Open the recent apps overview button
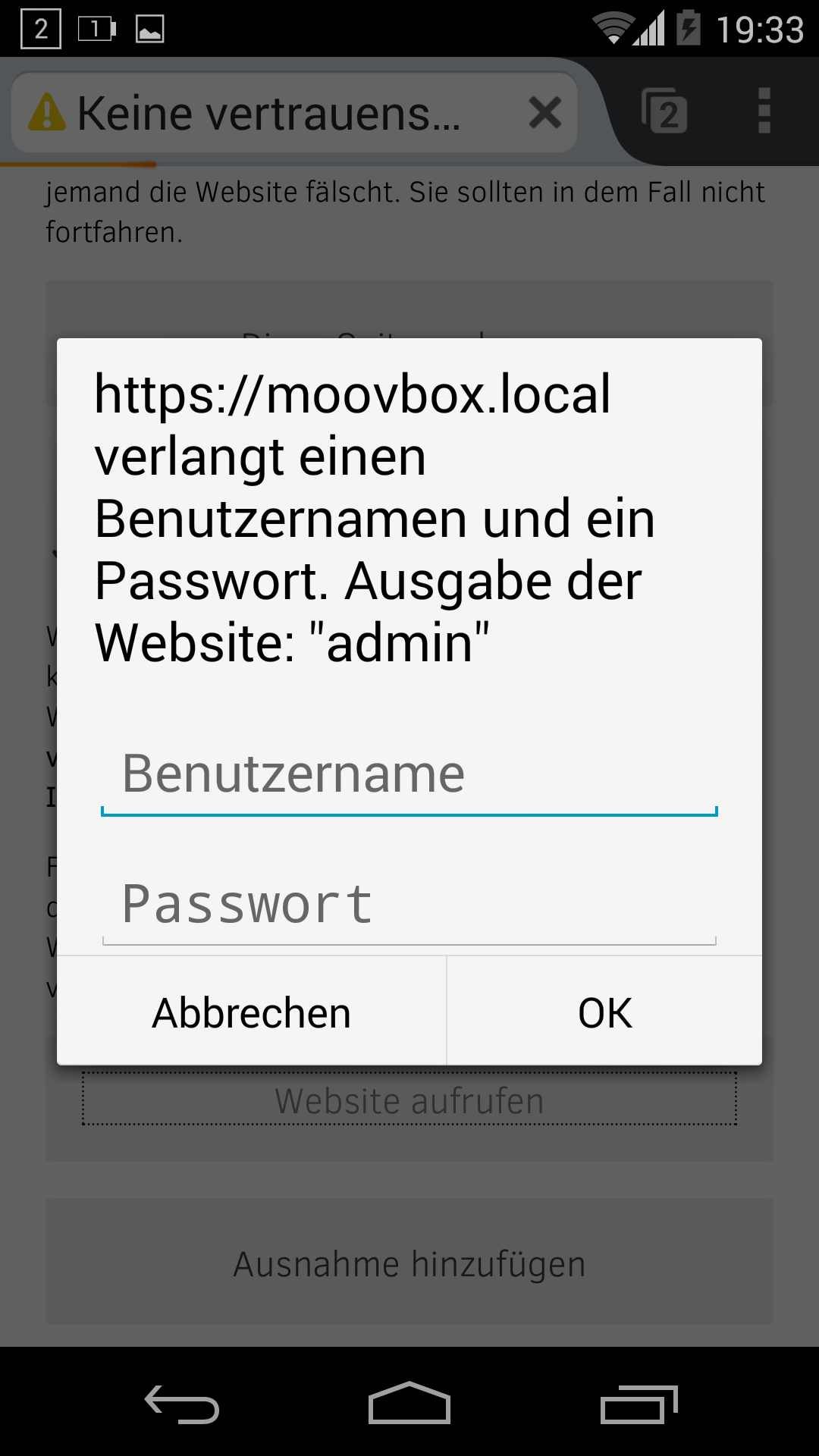Viewport: 819px width, 1456px height. 639,1404
